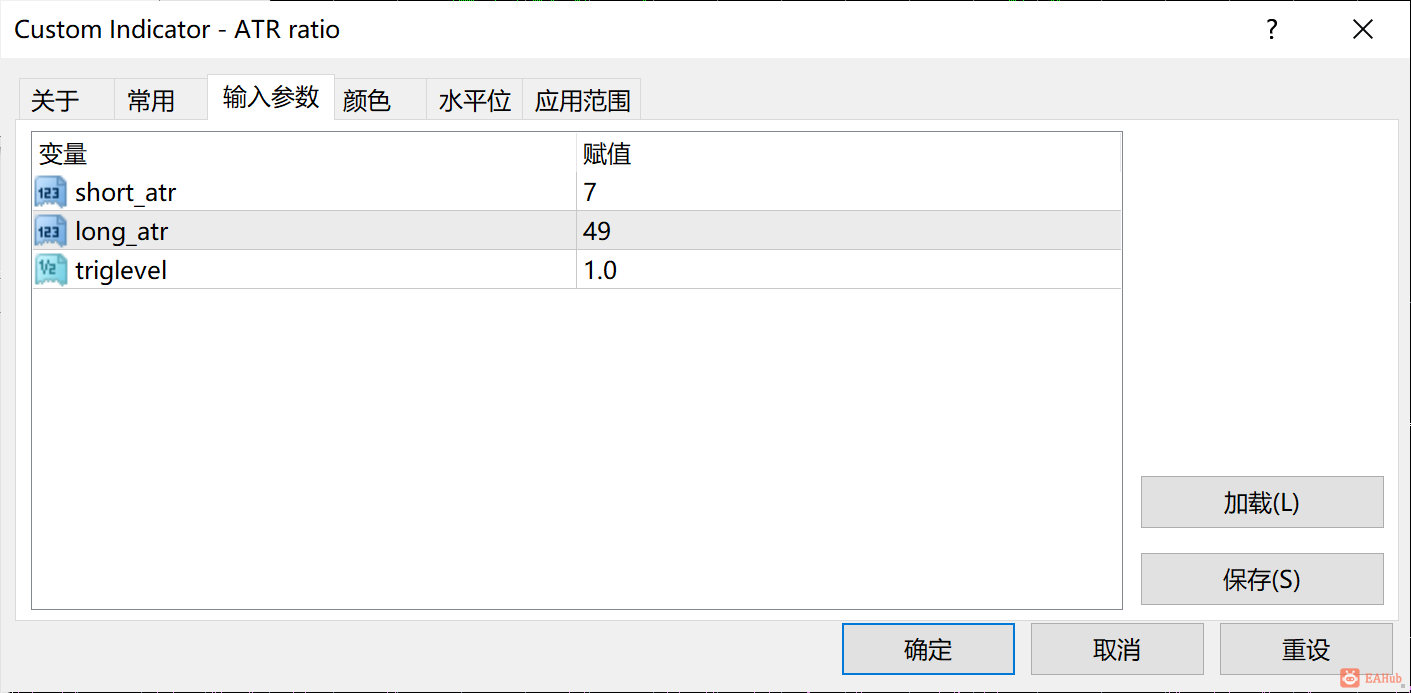Click the long_atr integer variable icon
This screenshot has height=693, width=1411.
point(50,231)
